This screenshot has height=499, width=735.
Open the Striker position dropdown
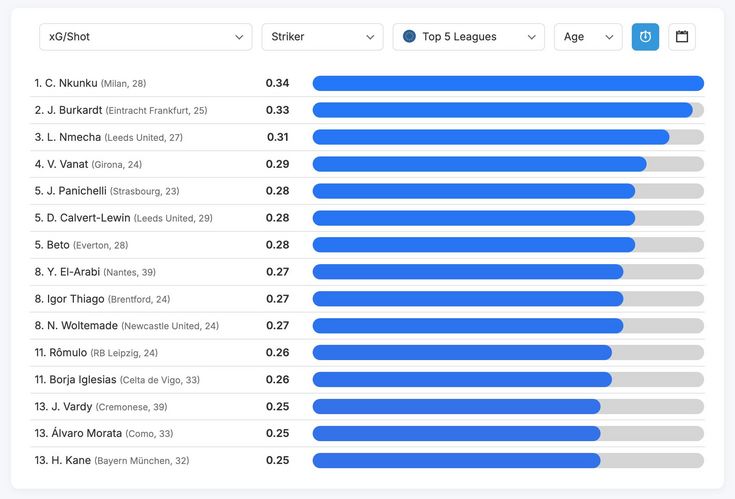pyautogui.click(x=322, y=37)
